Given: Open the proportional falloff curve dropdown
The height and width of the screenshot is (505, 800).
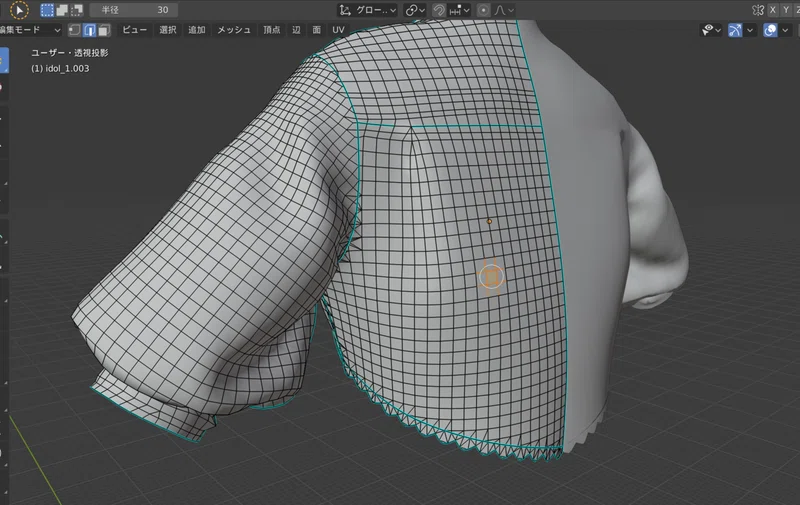Looking at the screenshot, I should point(504,10).
